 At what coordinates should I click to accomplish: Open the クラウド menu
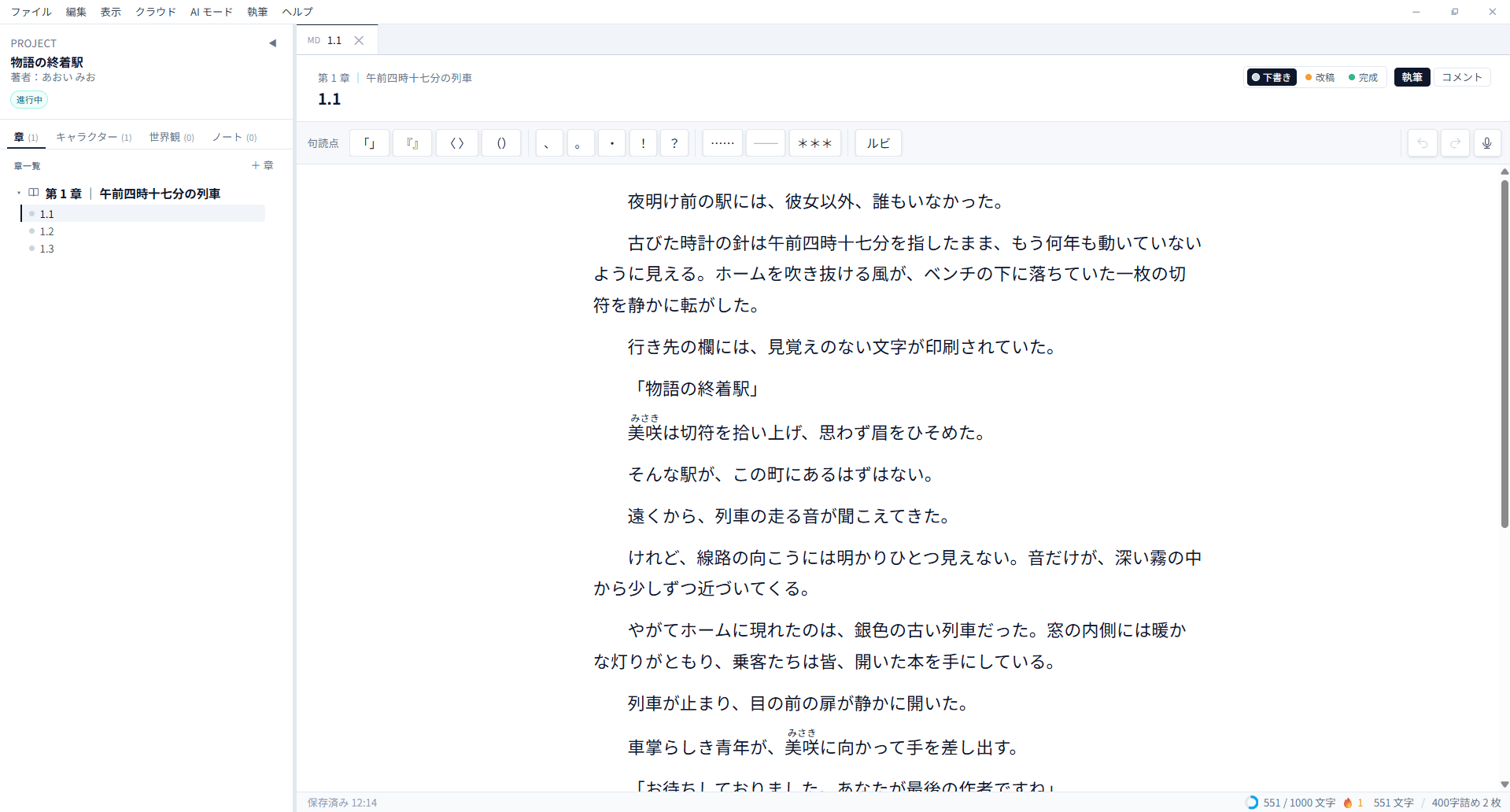coord(156,12)
